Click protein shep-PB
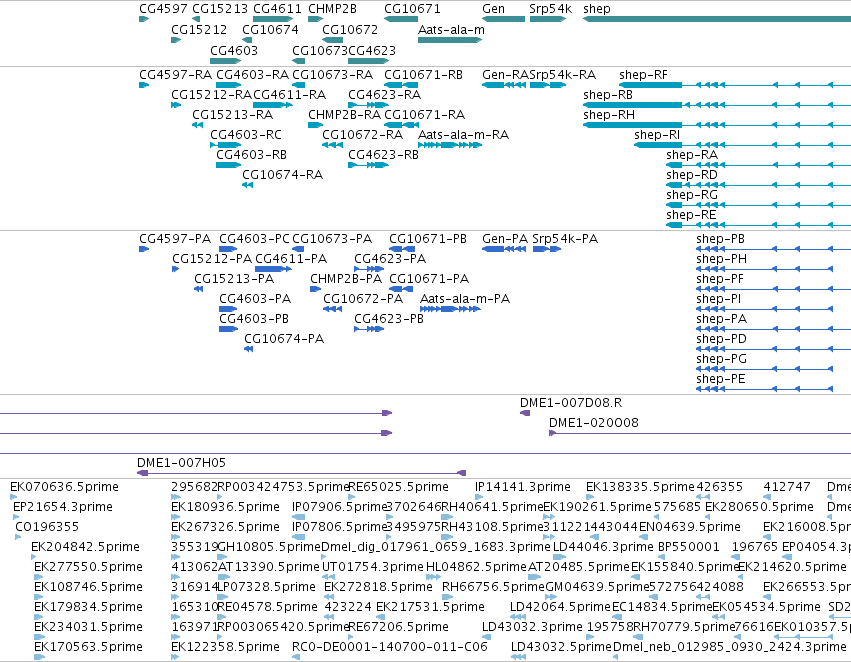 point(720,239)
